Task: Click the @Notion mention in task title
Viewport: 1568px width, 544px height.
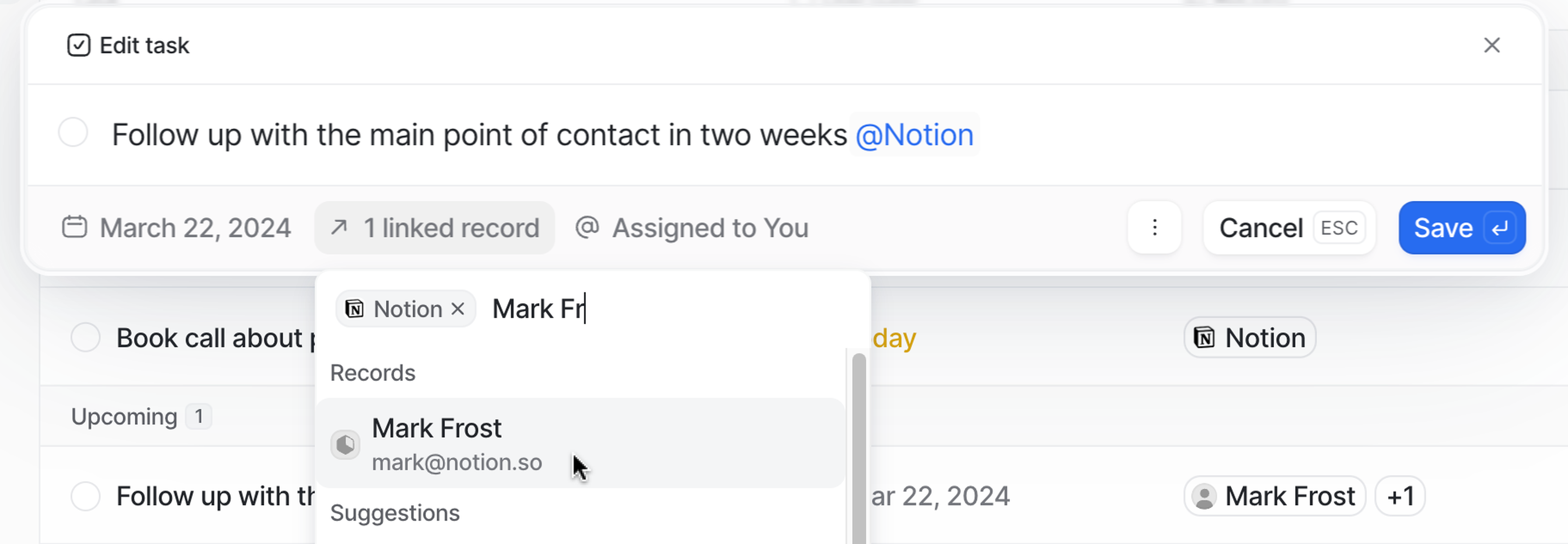Action: pos(914,135)
